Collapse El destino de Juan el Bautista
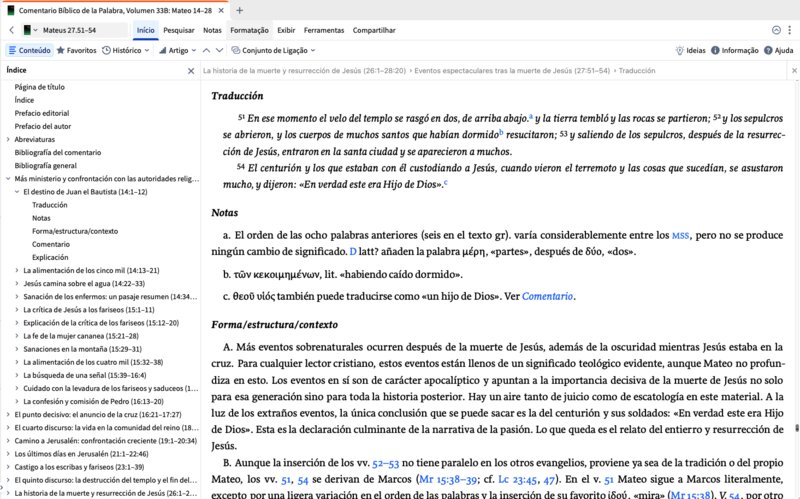The image size is (800, 499). tap(17, 192)
